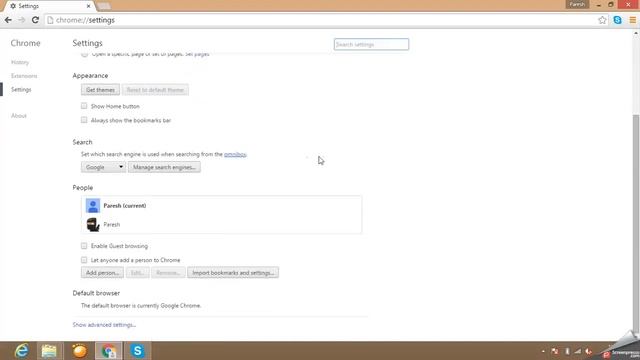Click the ninja avatar icon
The height and width of the screenshot is (360, 640).
[x=93, y=224]
